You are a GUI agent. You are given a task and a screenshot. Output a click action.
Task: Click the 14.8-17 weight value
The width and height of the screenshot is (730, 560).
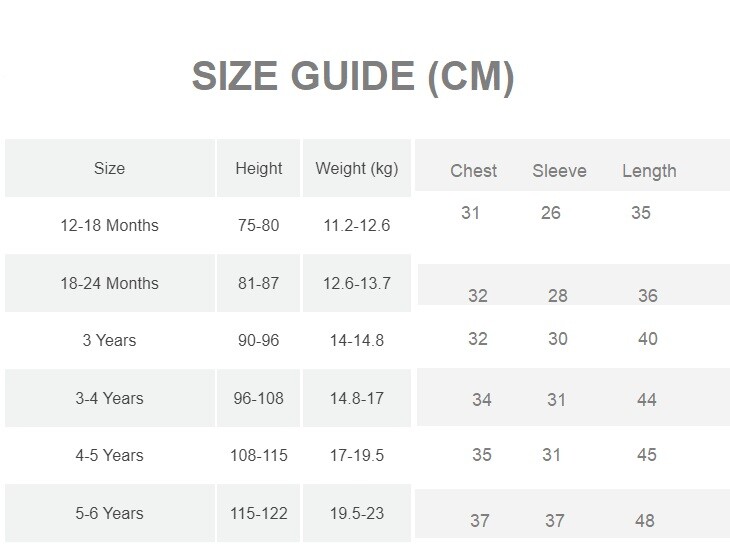pyautogui.click(x=357, y=398)
